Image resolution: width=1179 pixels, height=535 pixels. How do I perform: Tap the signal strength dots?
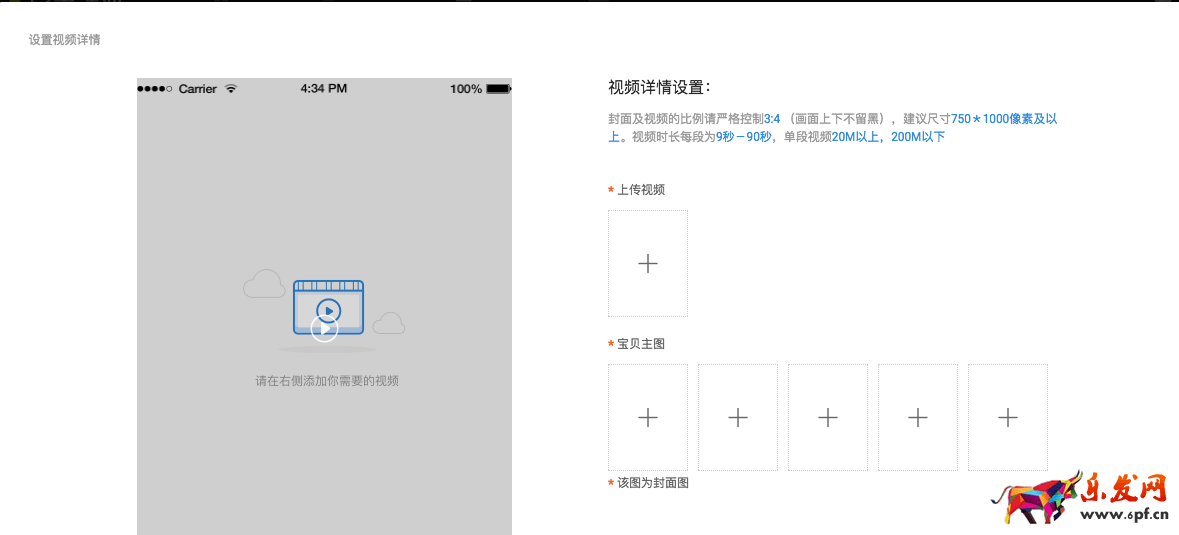pyautogui.click(x=155, y=89)
